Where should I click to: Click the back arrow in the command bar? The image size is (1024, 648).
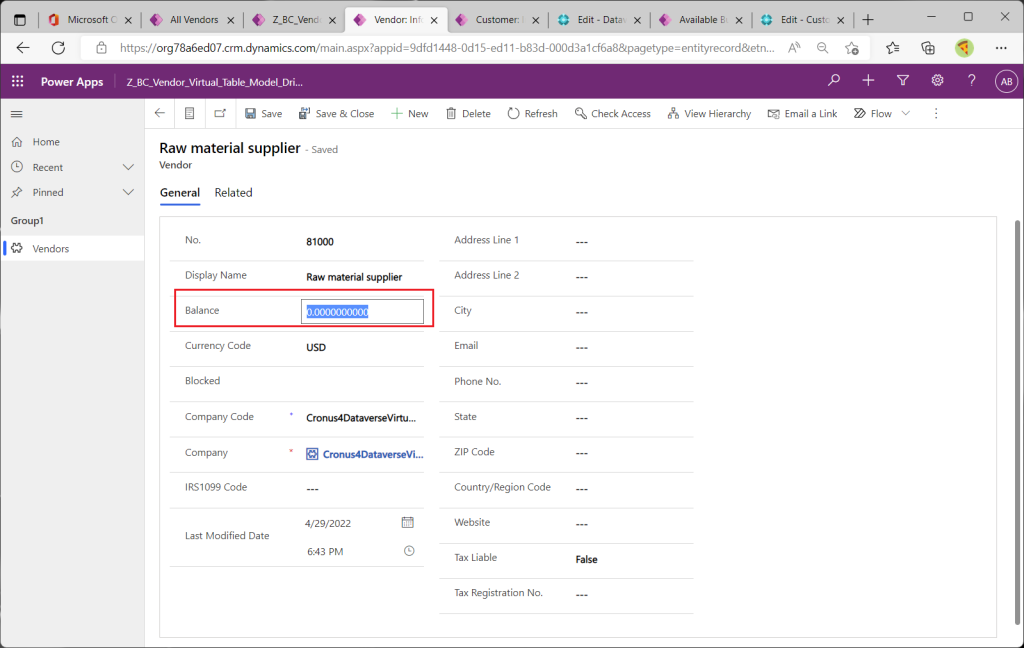(159, 113)
